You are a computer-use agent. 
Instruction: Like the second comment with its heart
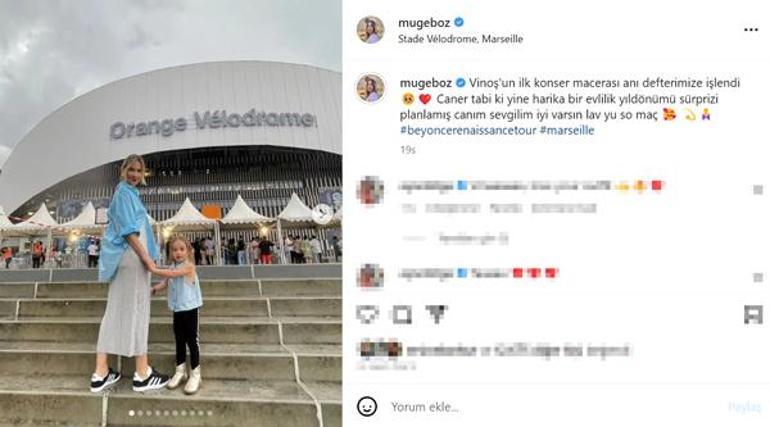(758, 277)
